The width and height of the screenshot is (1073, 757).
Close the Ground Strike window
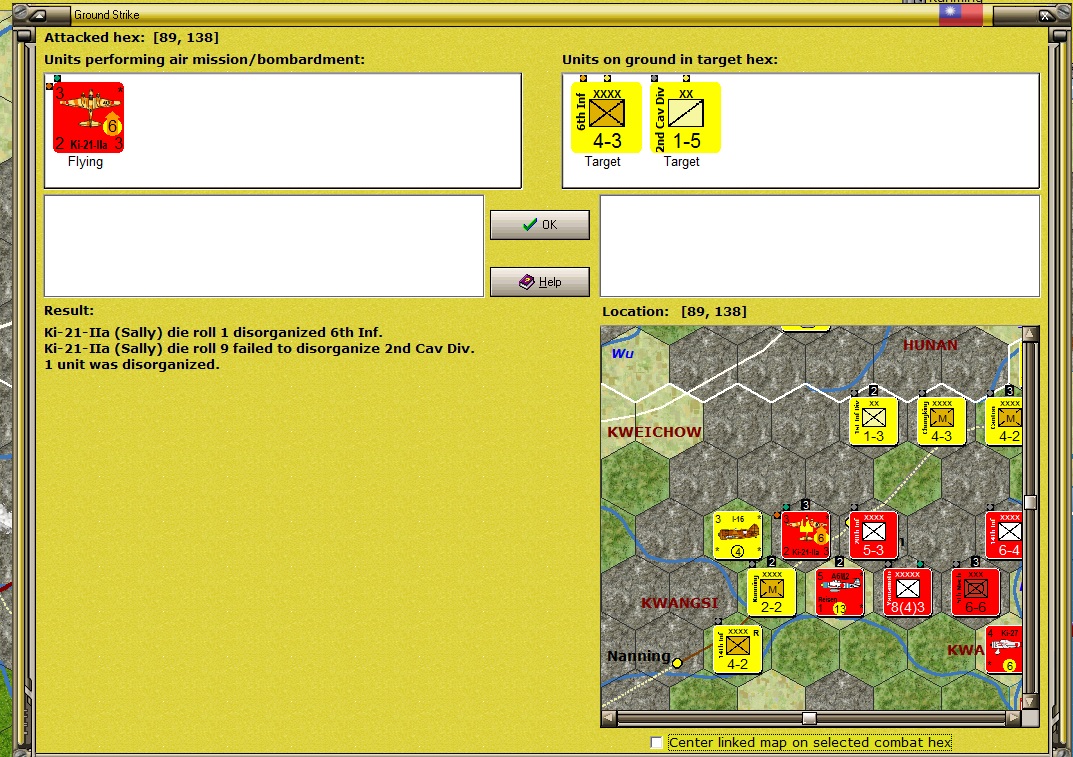[1045, 15]
